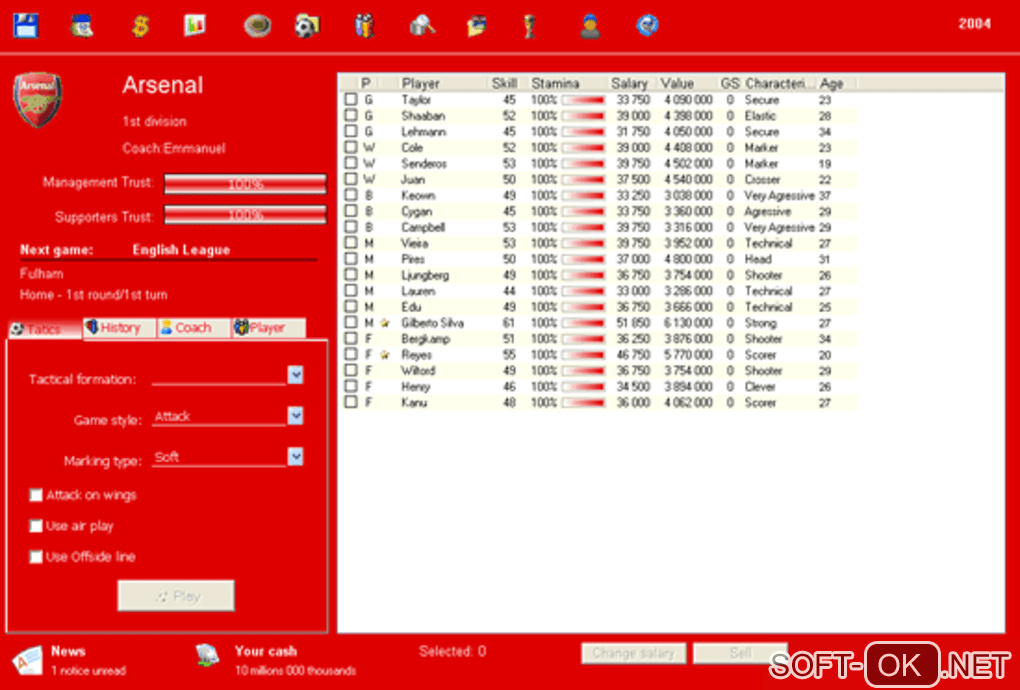Screen dimensions: 1020x690
Task: Select player name Campbell
Action: tap(423, 228)
